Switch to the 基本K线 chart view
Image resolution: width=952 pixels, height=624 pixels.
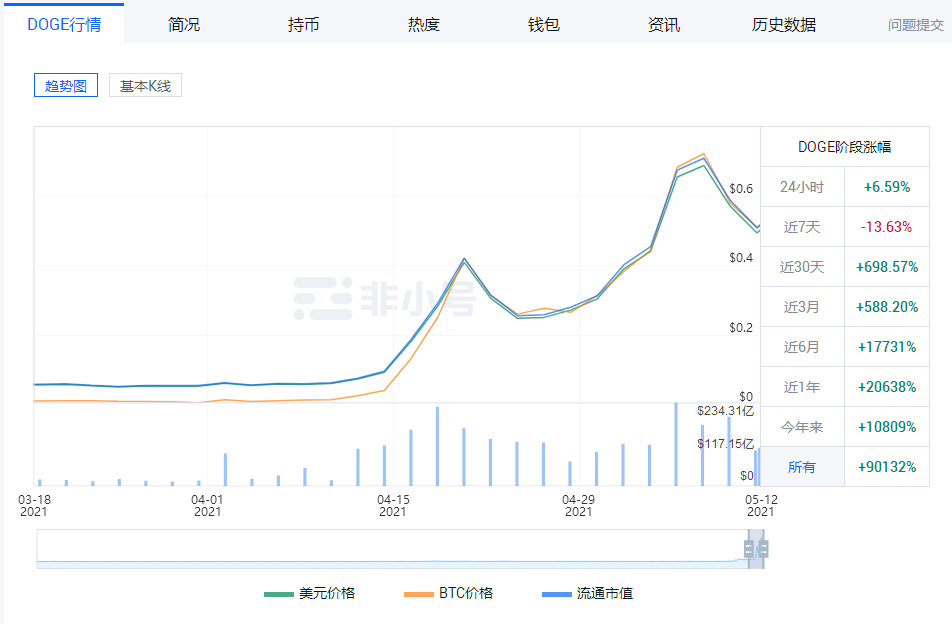coord(145,86)
